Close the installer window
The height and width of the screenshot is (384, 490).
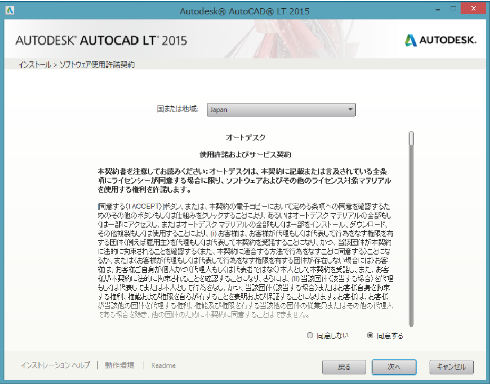473,9
